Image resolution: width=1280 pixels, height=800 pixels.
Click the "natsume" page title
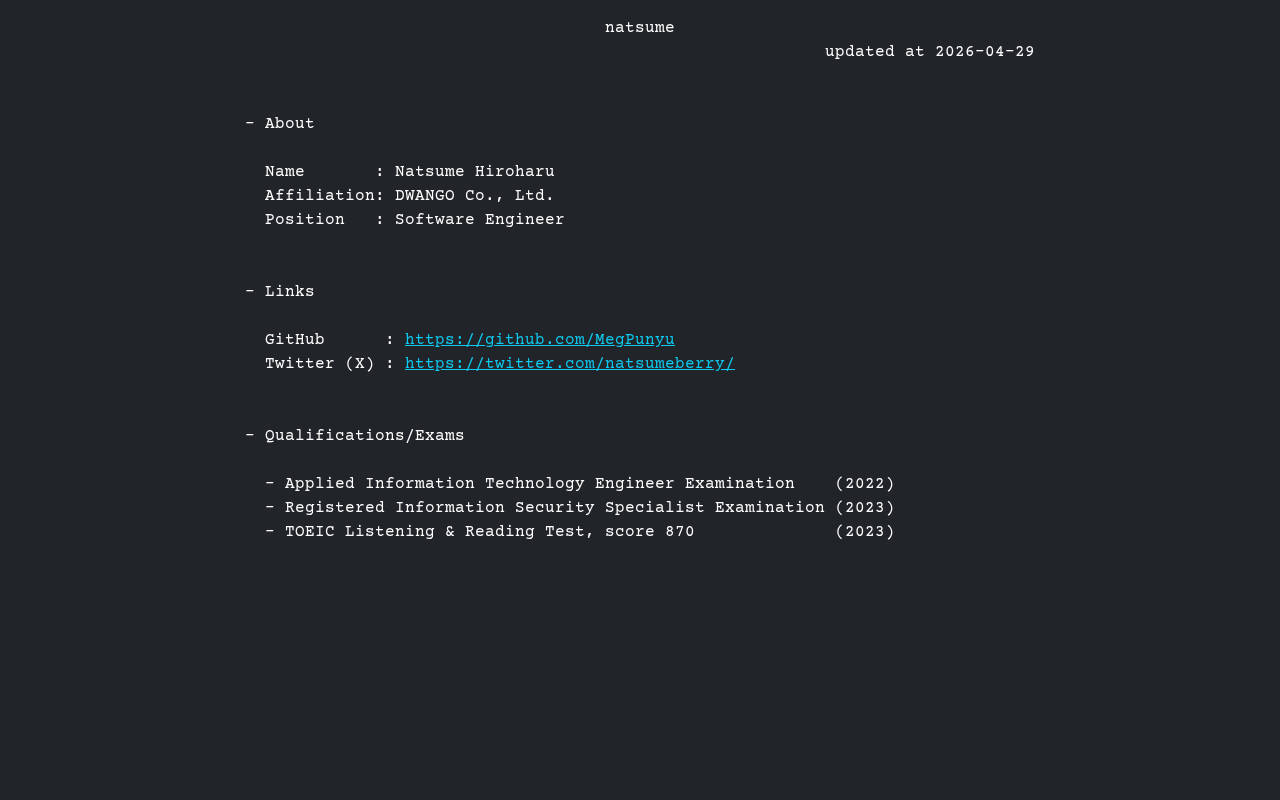click(x=639, y=28)
